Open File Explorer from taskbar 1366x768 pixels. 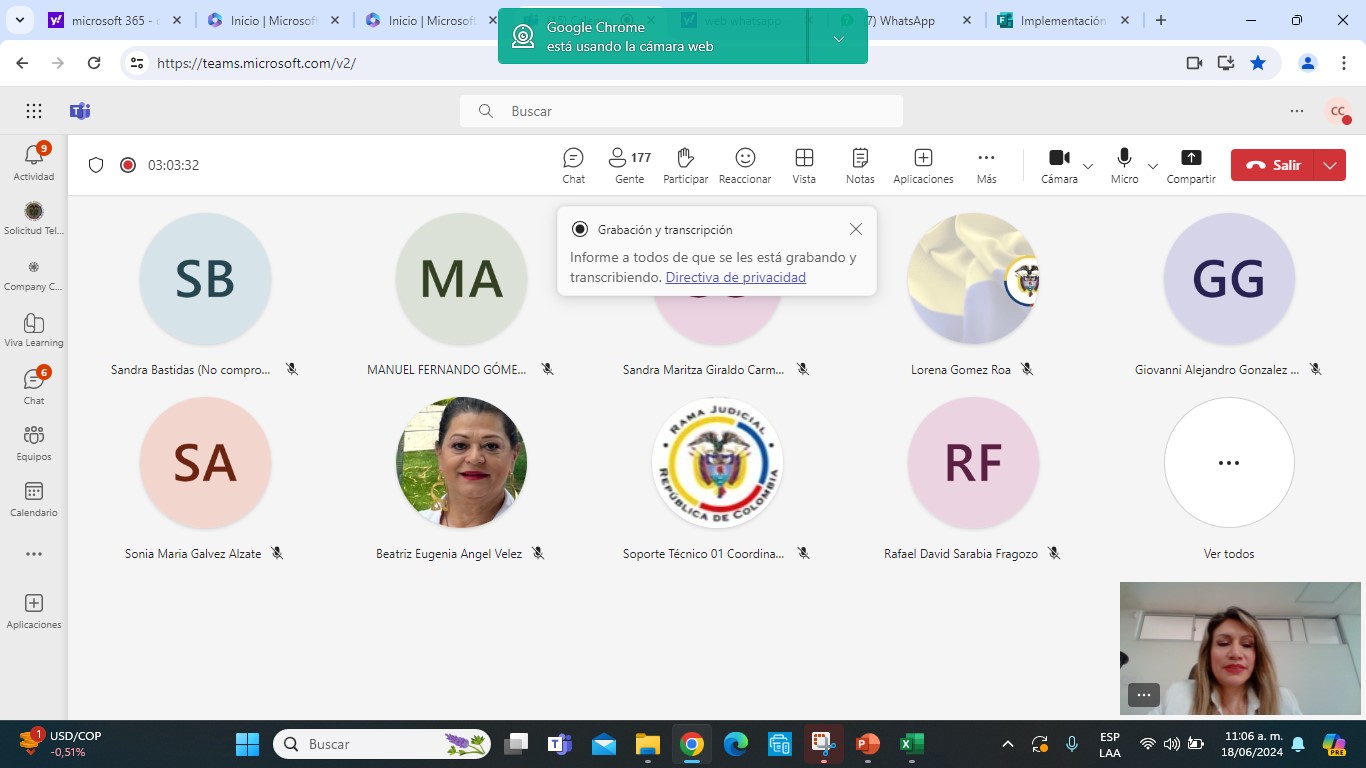pyautogui.click(x=648, y=744)
